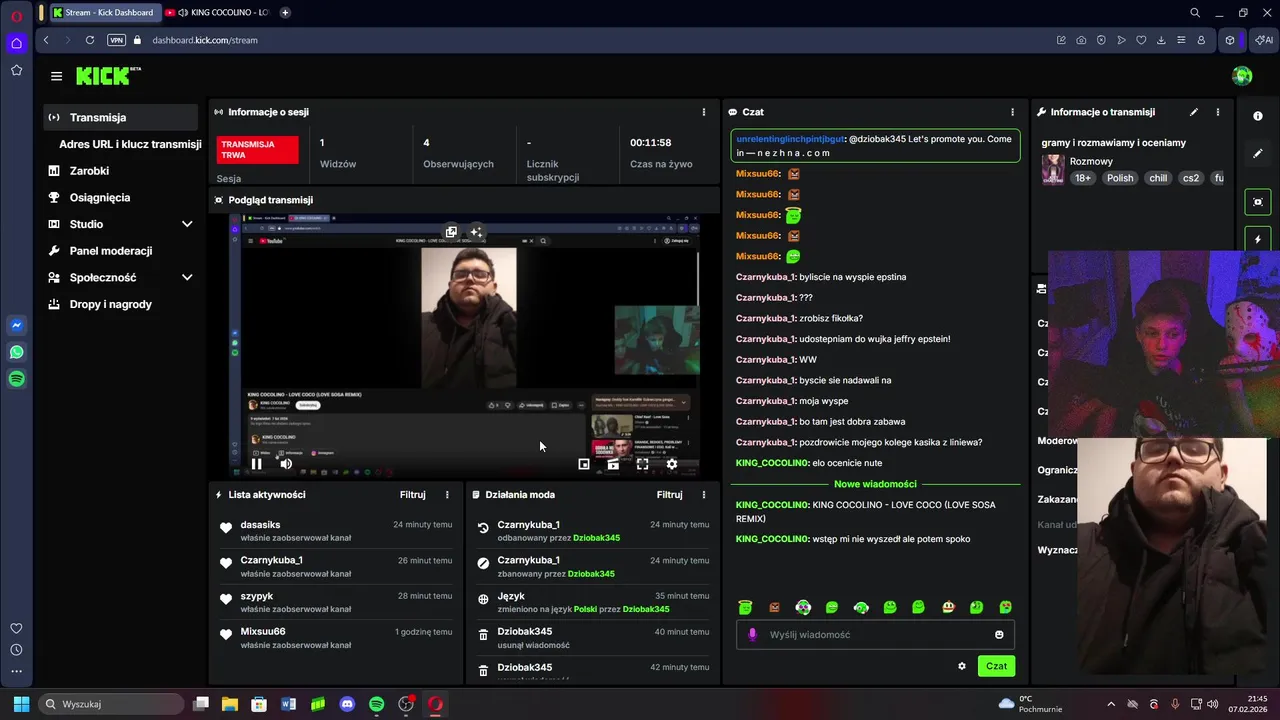
Task: Click the Polish tag chip
Action: pyautogui.click(x=1120, y=178)
